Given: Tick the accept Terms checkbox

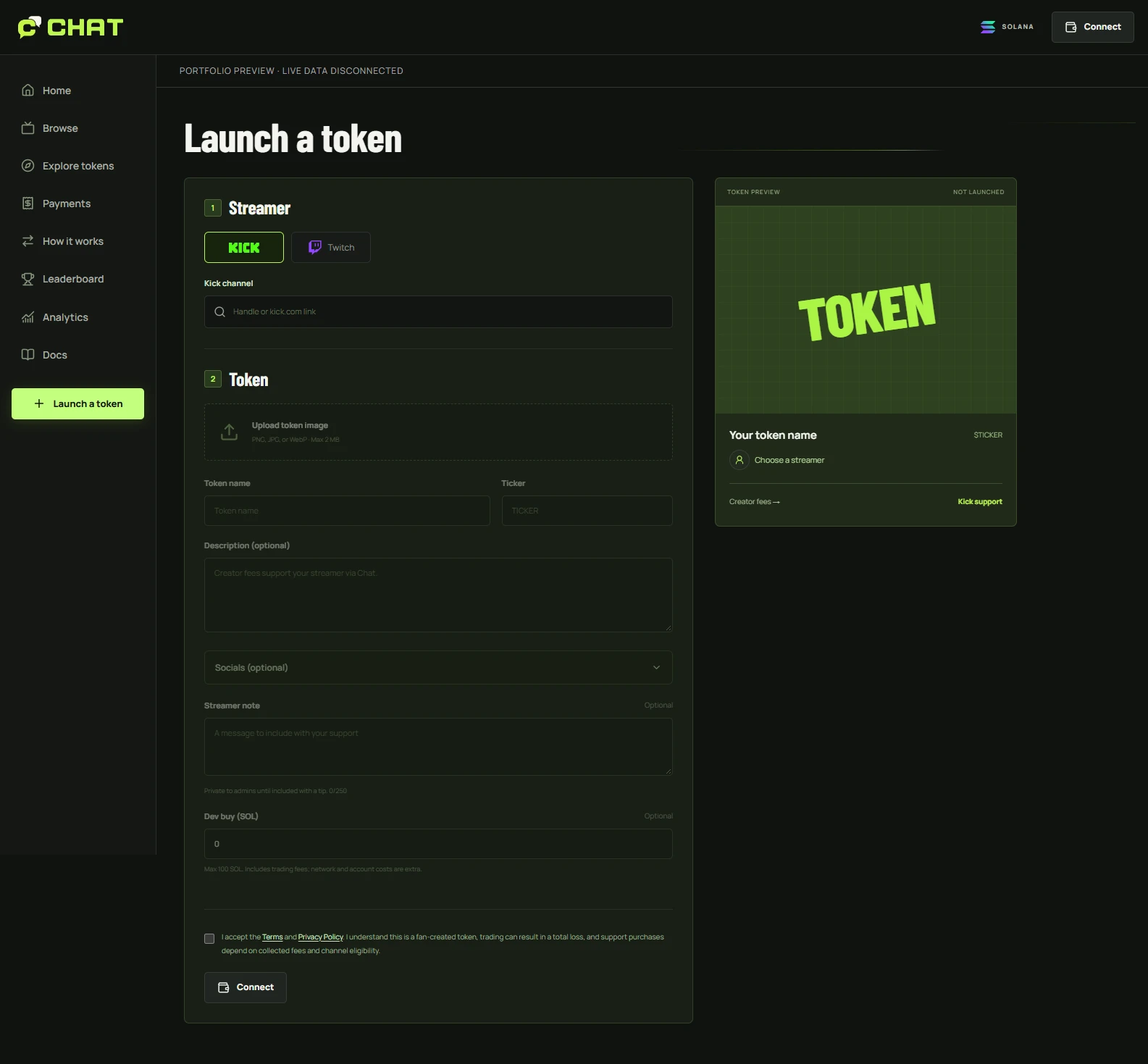Looking at the screenshot, I should pyautogui.click(x=209, y=939).
